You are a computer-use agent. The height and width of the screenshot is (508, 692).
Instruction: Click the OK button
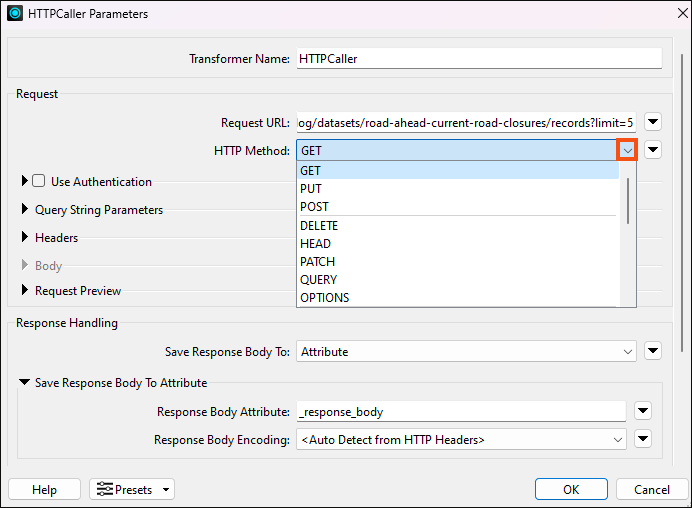tap(570, 490)
